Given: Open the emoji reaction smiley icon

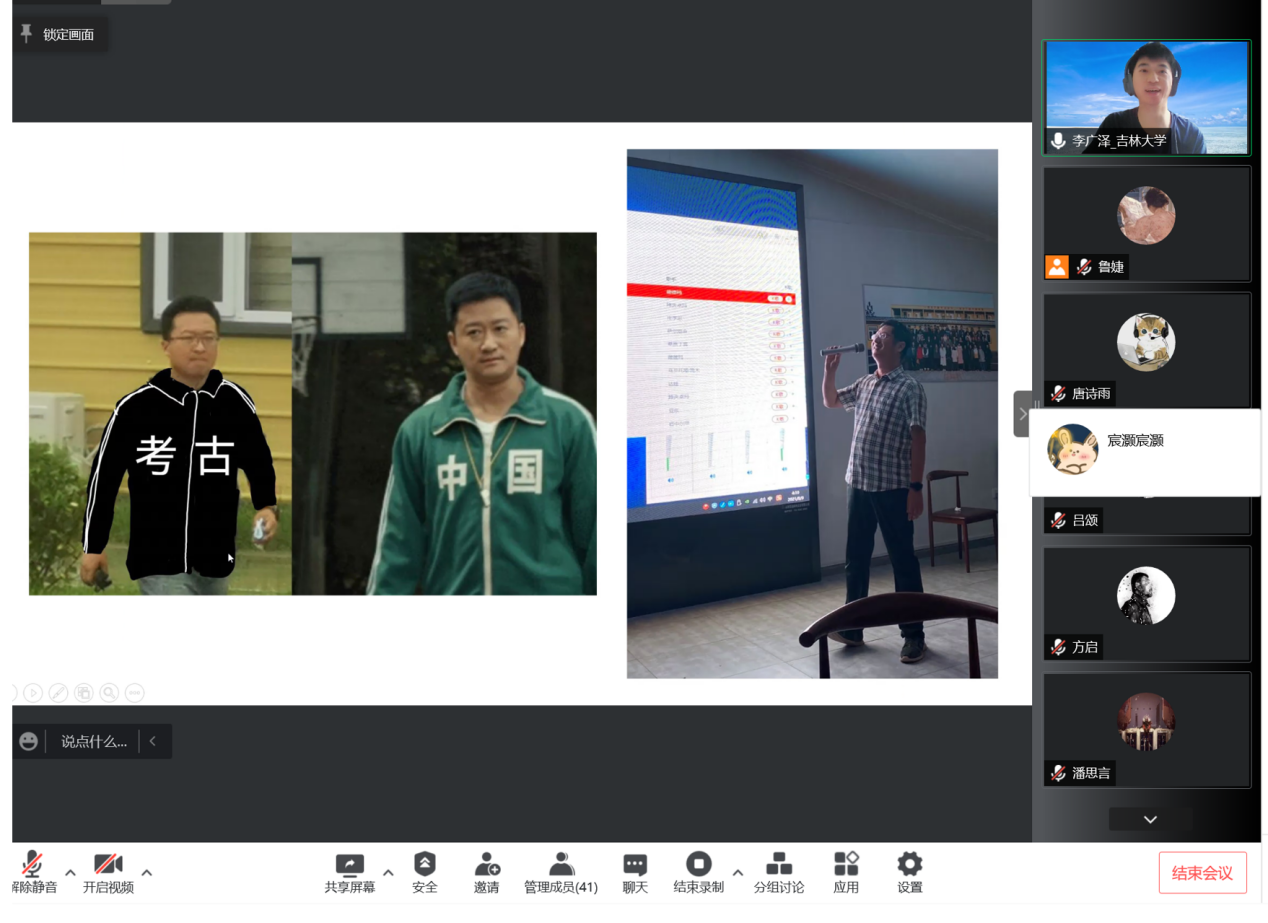Looking at the screenshot, I should pos(29,742).
